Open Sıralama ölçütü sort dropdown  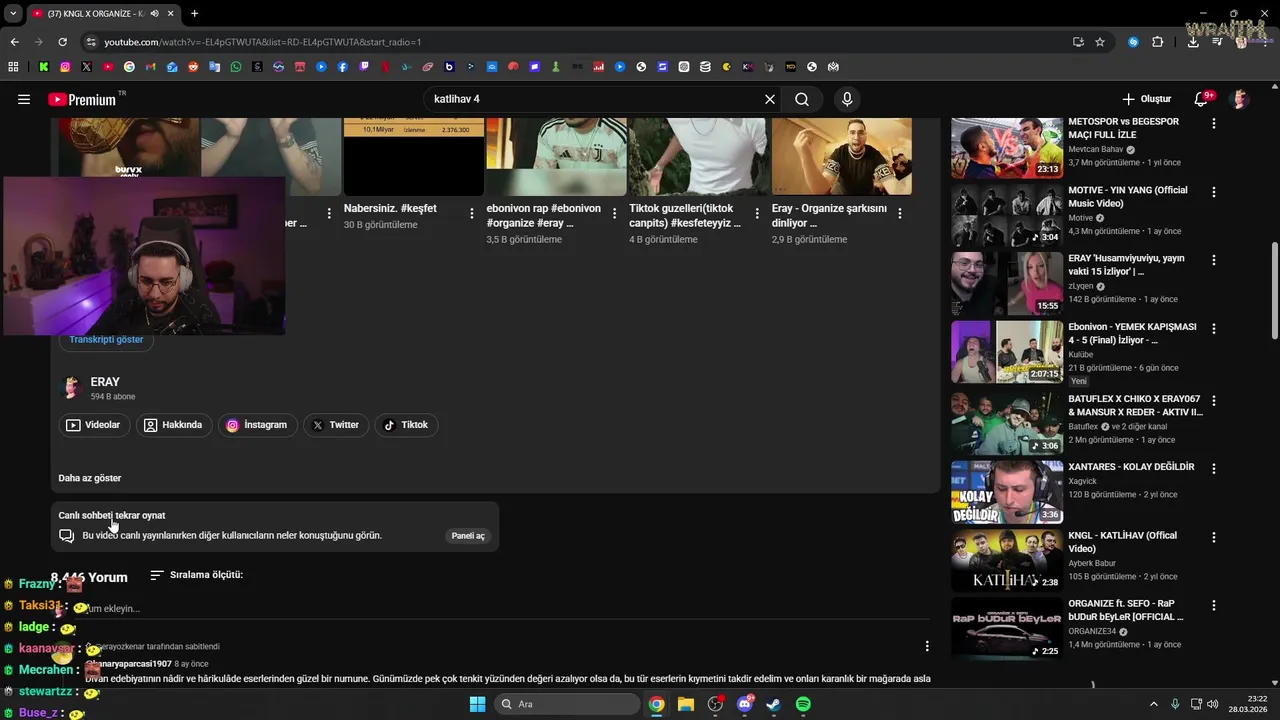tap(197, 575)
